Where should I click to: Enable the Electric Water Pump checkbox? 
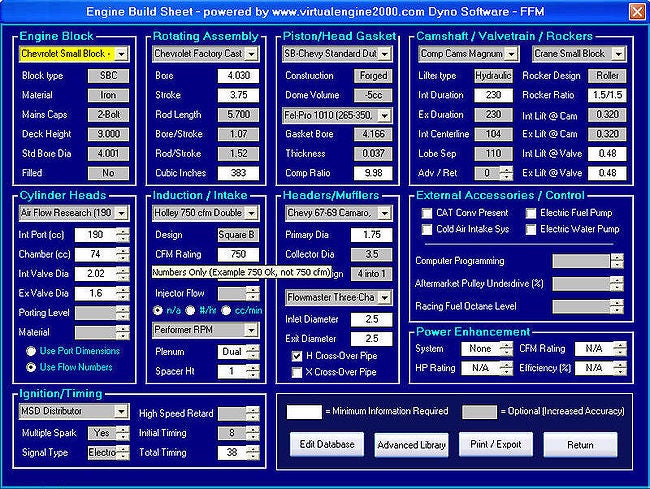[531, 229]
